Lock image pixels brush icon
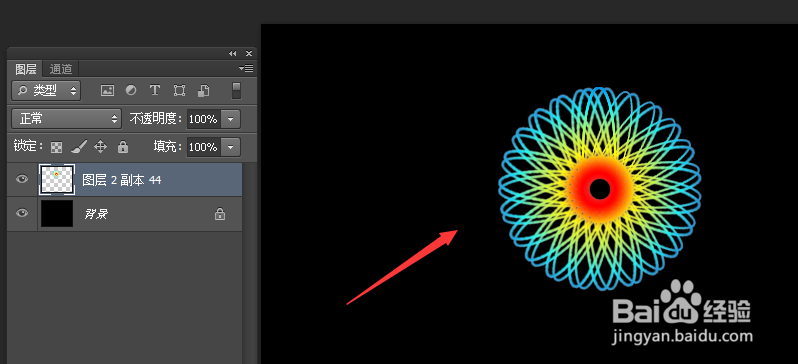Image resolution: width=798 pixels, height=364 pixels. 78,147
